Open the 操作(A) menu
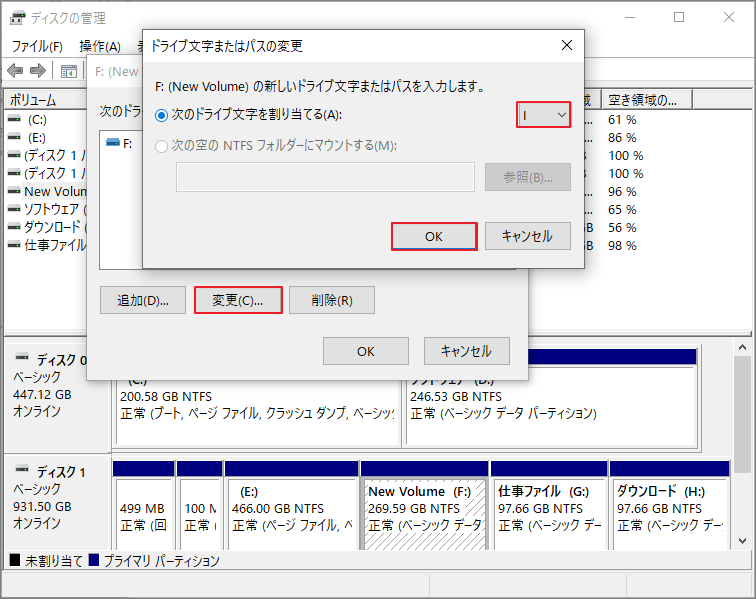This screenshot has width=756, height=599. click(x=100, y=46)
